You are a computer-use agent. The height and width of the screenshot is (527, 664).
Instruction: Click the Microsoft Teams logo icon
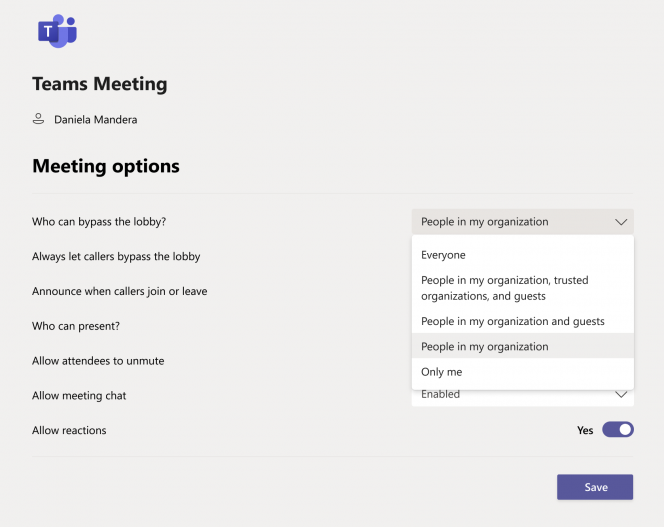tap(57, 31)
